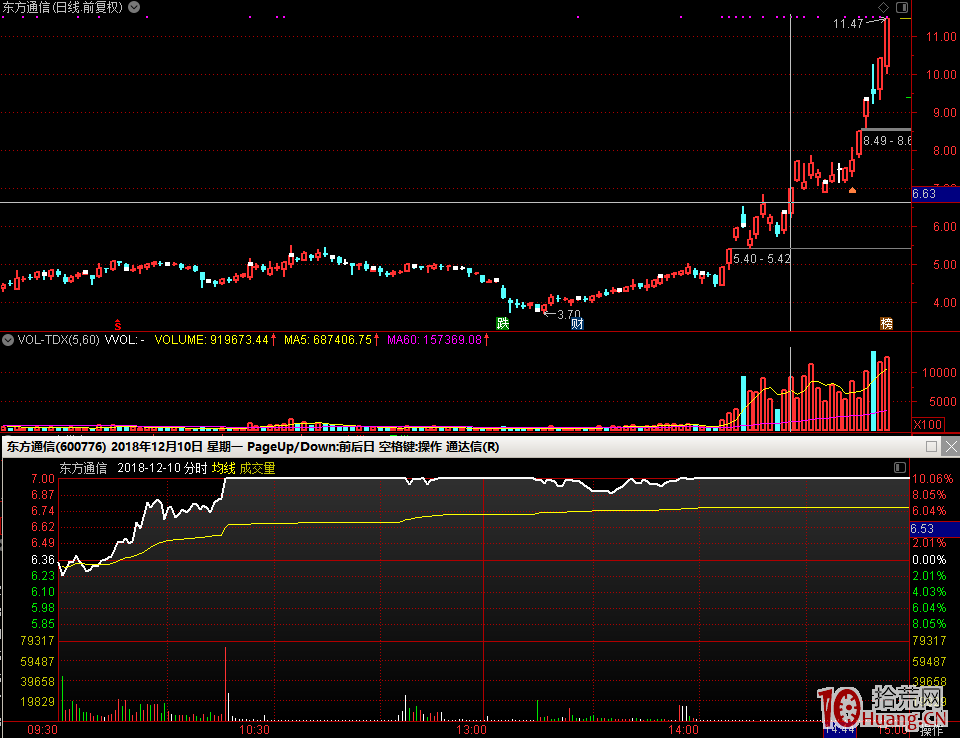Toggle the side panel icon atop daily chart

pyautogui.click(x=902, y=7)
